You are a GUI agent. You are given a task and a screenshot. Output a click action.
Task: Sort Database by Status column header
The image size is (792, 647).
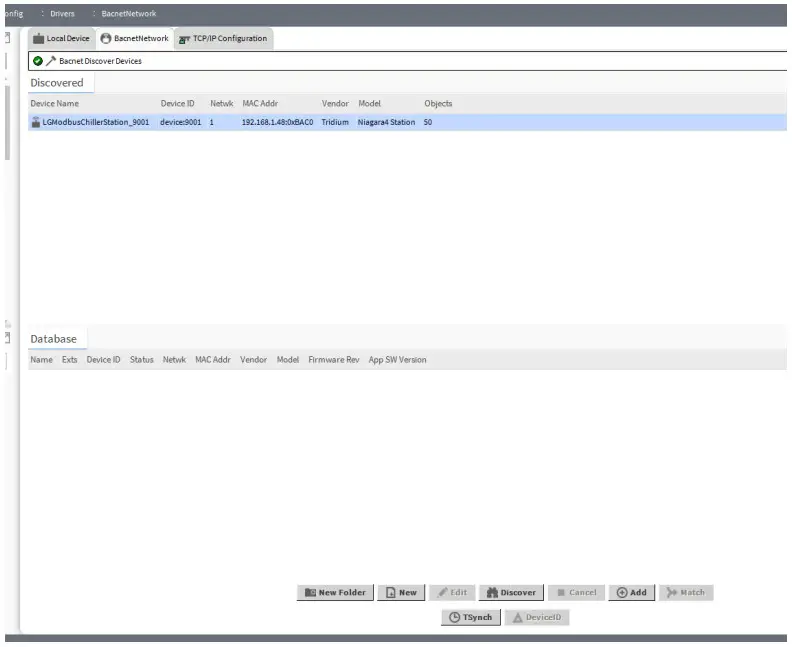pos(141,360)
